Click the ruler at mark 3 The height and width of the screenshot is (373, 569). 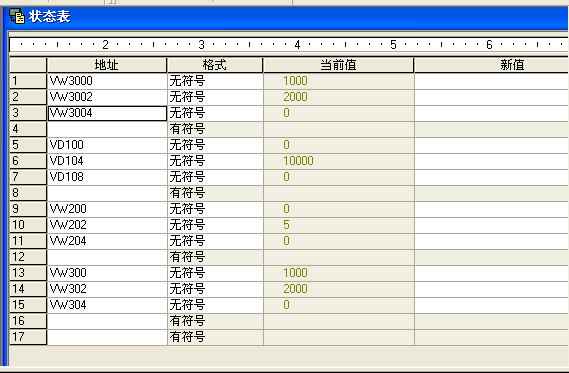(201, 45)
